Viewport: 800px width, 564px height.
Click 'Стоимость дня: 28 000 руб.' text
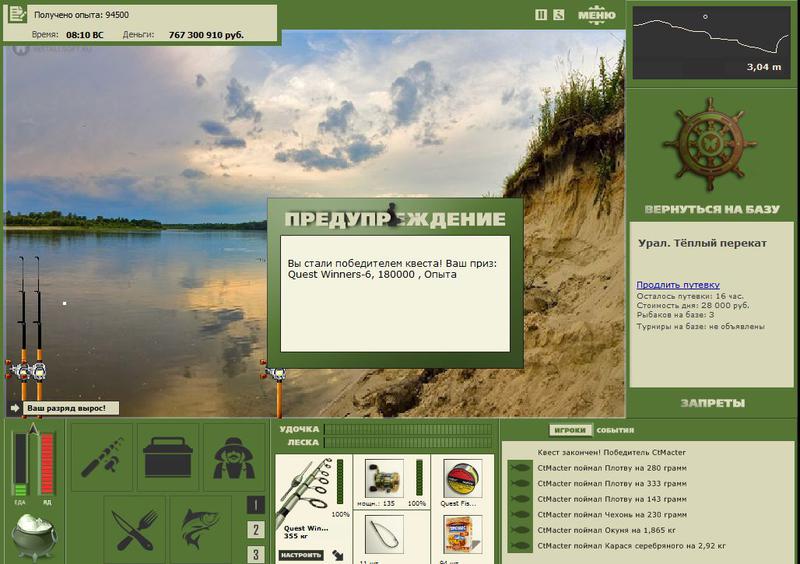693,305
